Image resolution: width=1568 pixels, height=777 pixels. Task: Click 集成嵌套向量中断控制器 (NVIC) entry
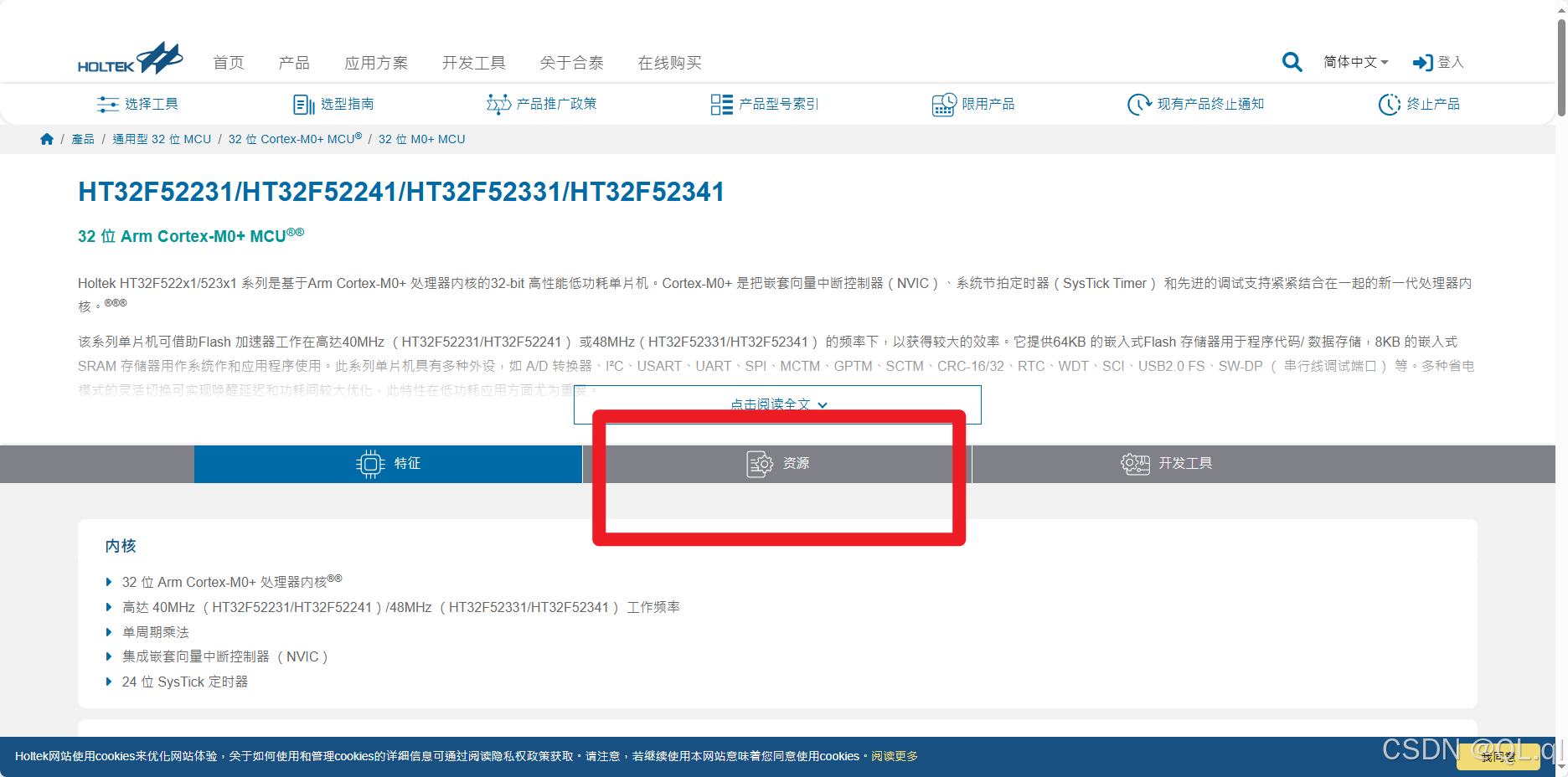tap(225, 656)
